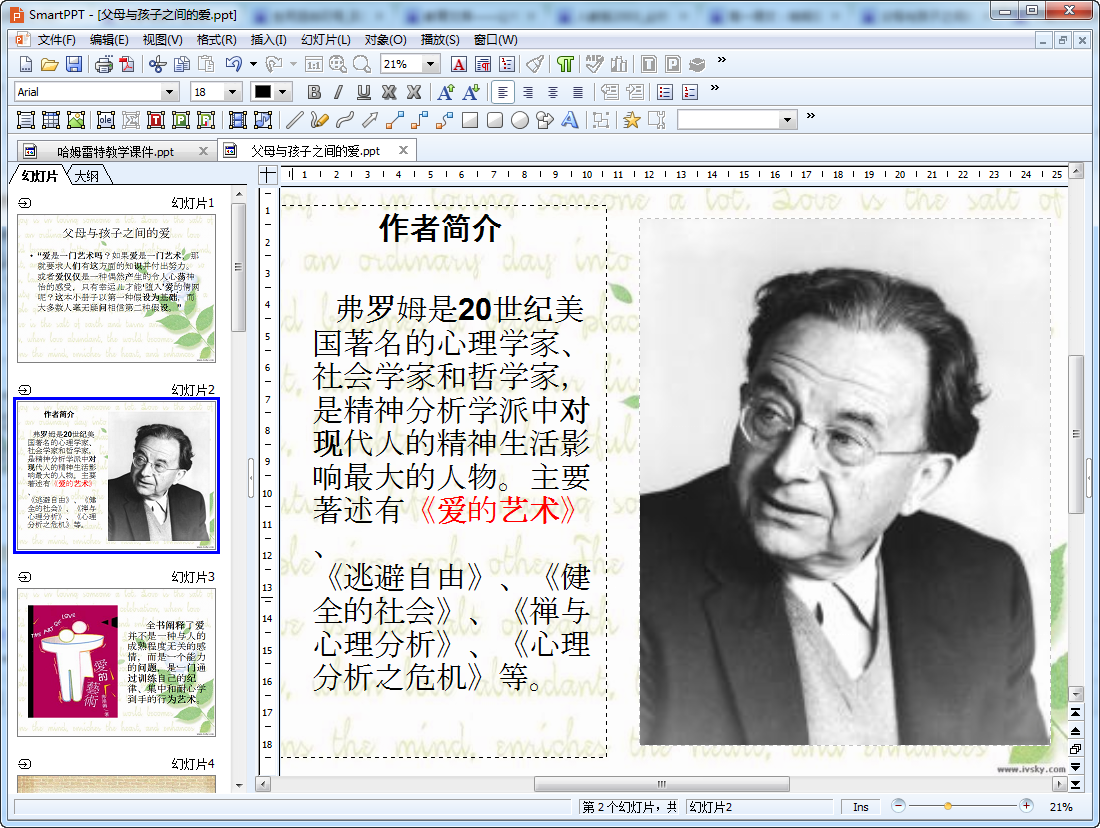Select the 幻灯片3 slide thumbnail
The width and height of the screenshot is (1100, 828).
click(116, 662)
